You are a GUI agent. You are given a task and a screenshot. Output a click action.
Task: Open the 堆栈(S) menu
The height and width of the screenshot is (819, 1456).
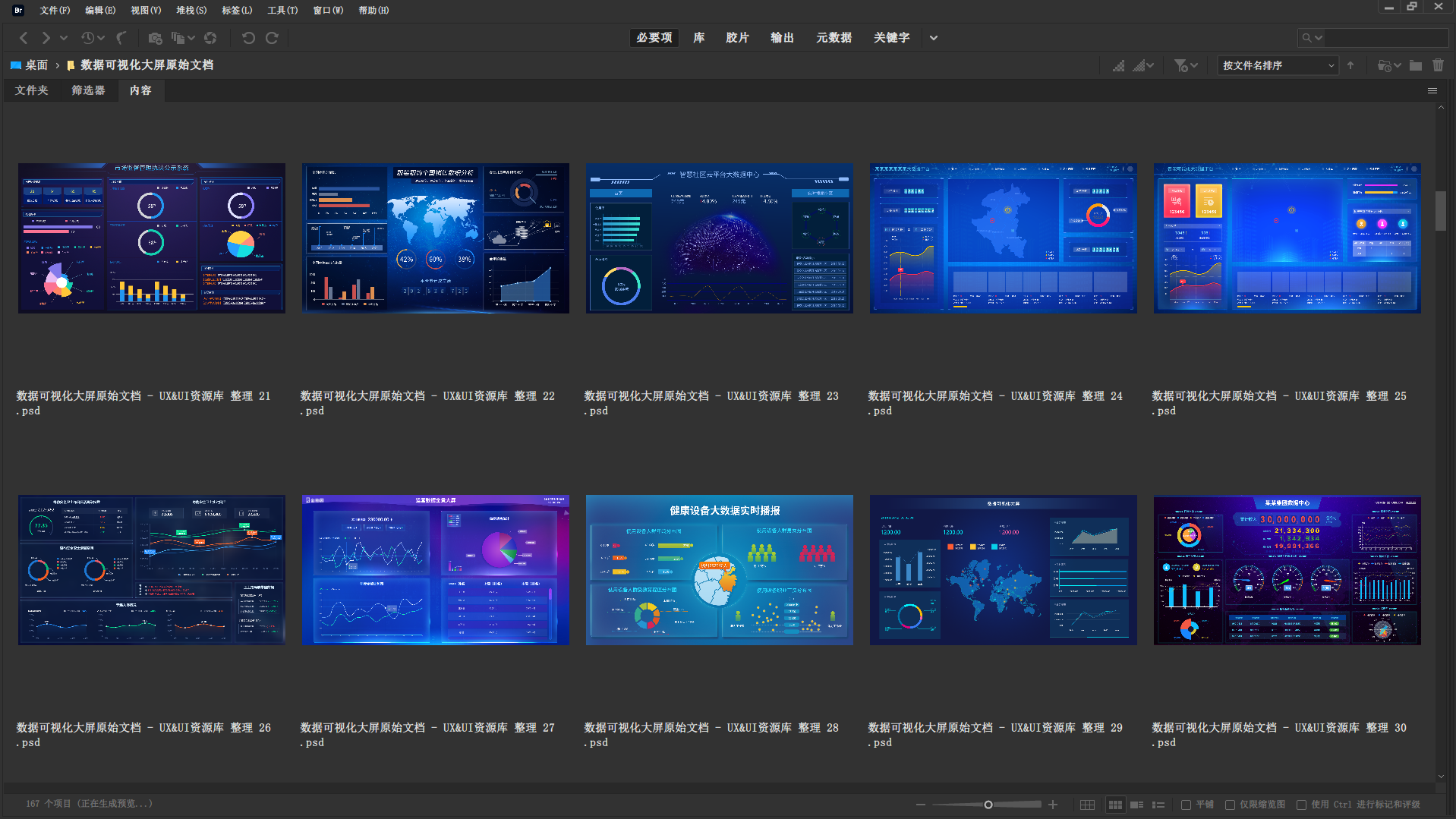click(x=191, y=11)
